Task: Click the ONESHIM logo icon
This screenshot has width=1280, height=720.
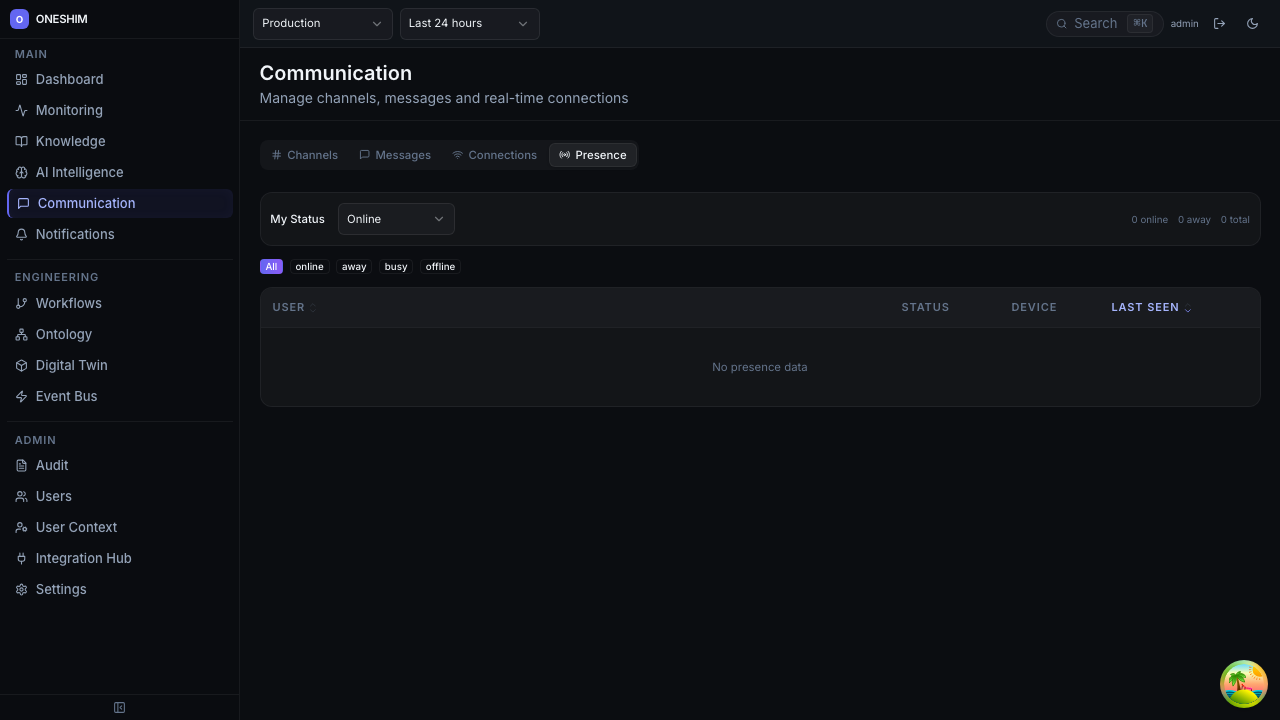Action: point(19,19)
